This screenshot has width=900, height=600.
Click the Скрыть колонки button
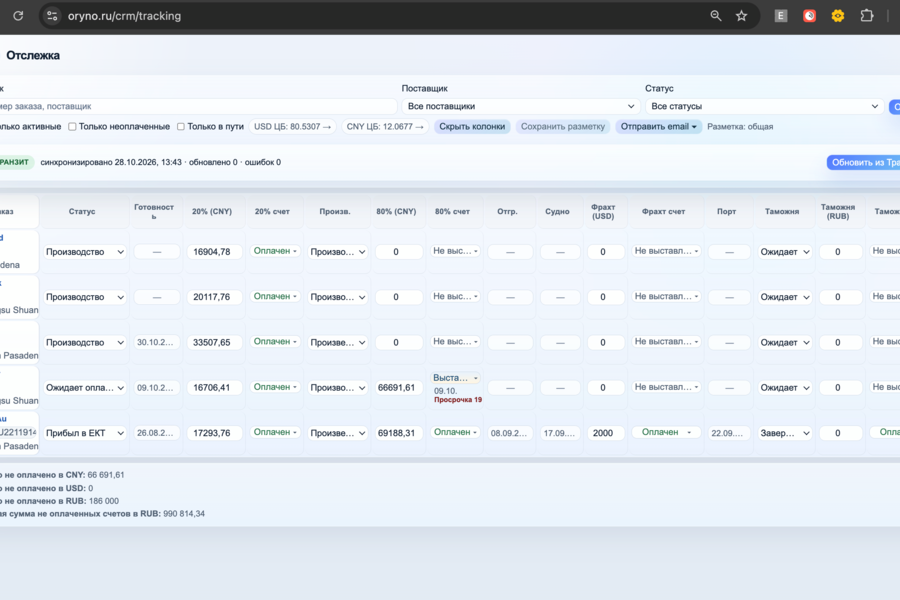472,126
